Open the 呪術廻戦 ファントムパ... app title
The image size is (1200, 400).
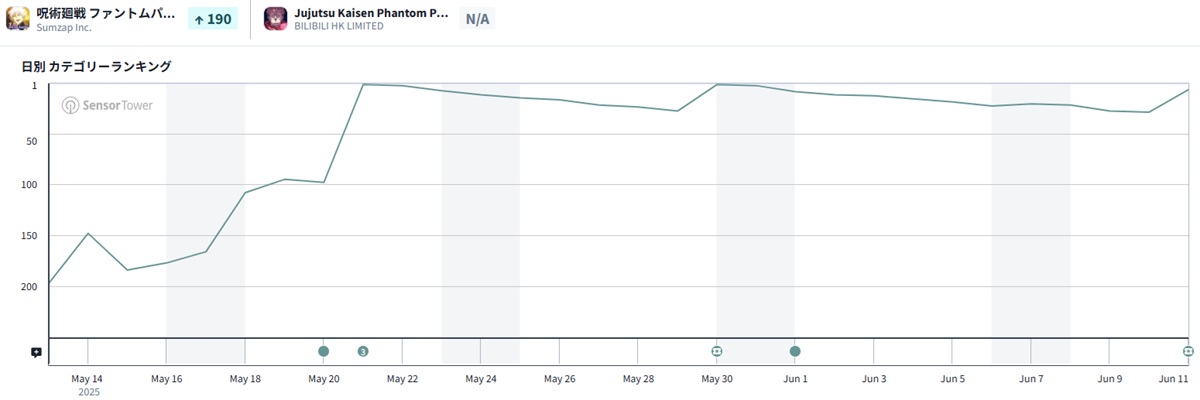click(106, 13)
